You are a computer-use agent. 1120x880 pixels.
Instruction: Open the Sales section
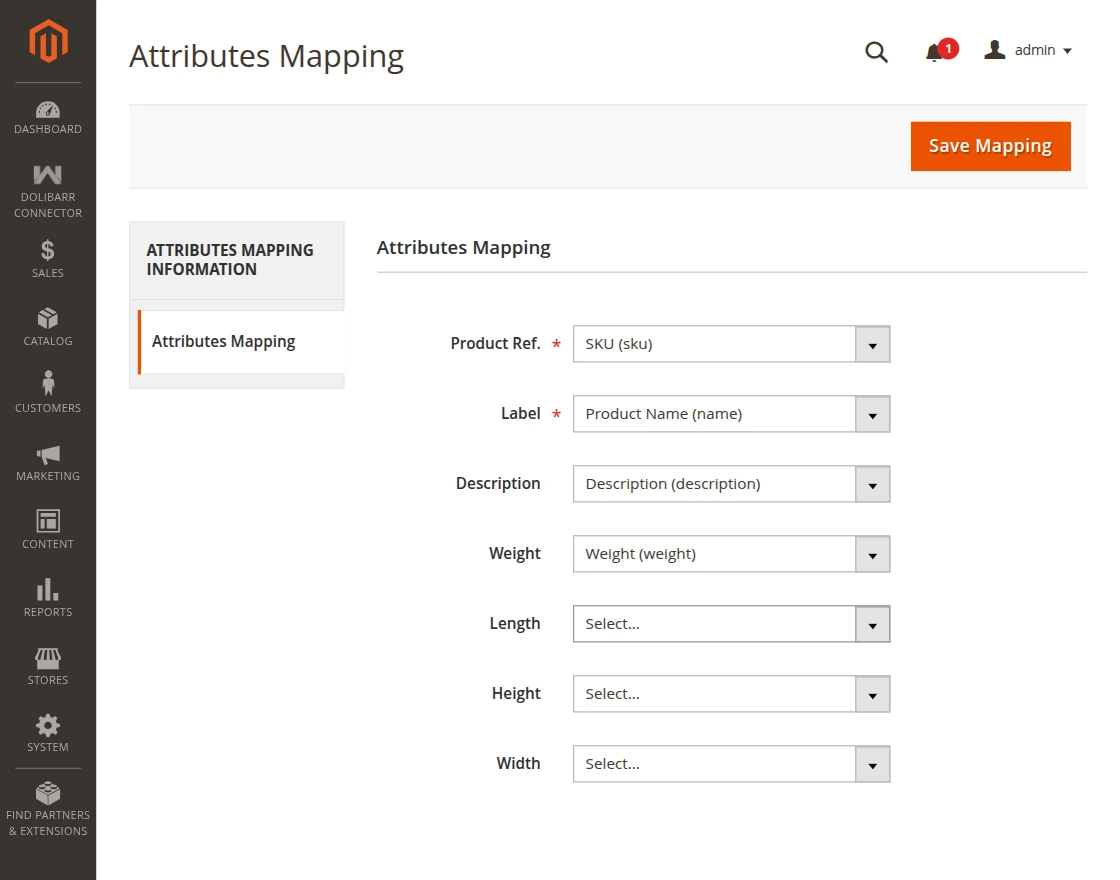pos(47,257)
